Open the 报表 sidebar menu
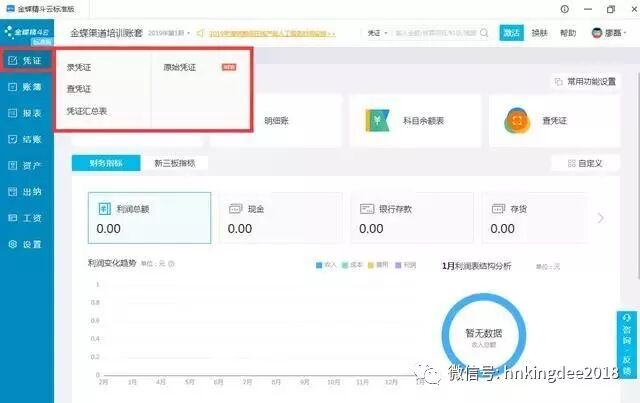The height and width of the screenshot is (403, 640). pyautogui.click(x=26, y=113)
